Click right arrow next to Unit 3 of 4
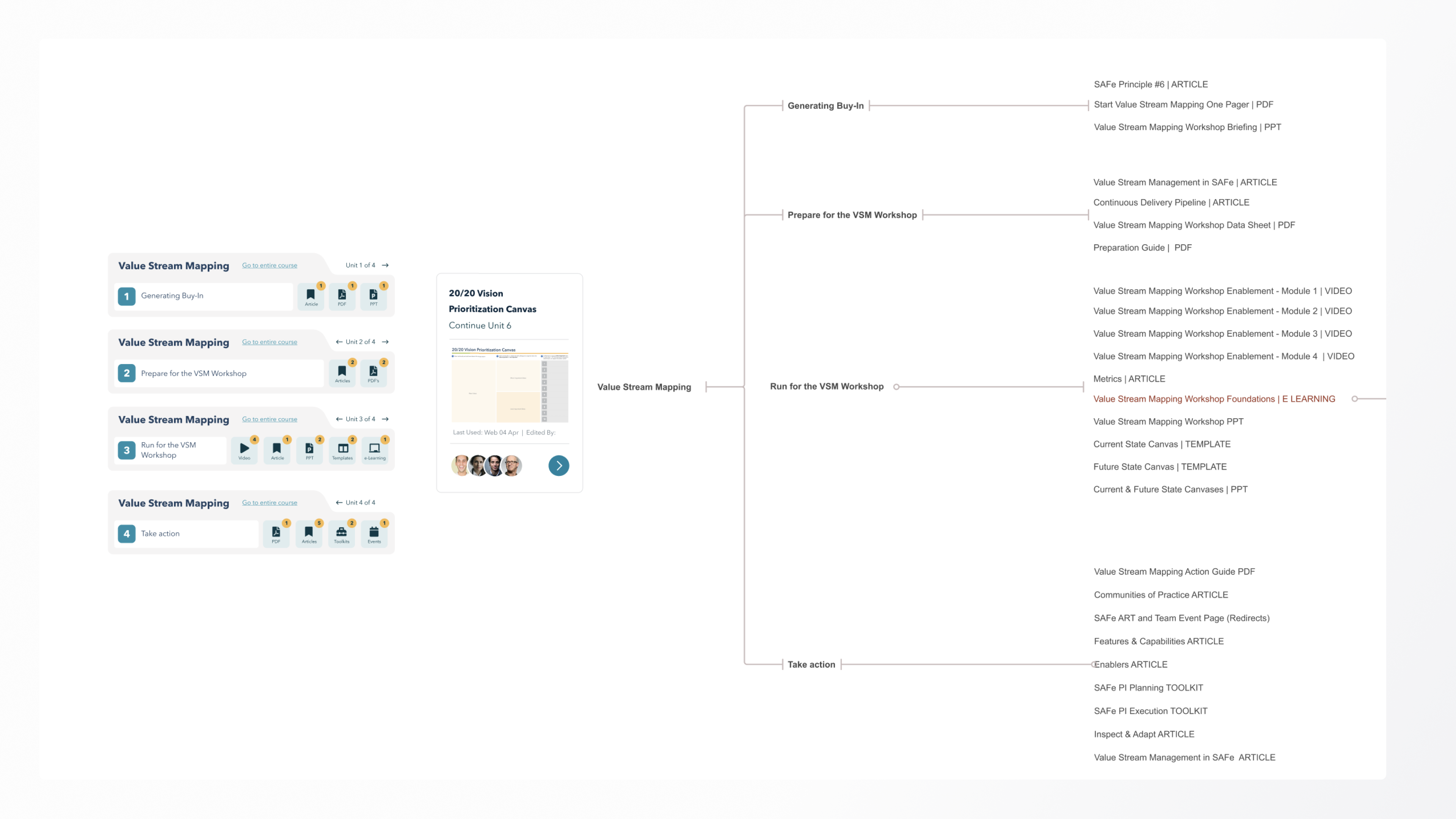This screenshot has width=1456, height=819. (386, 419)
